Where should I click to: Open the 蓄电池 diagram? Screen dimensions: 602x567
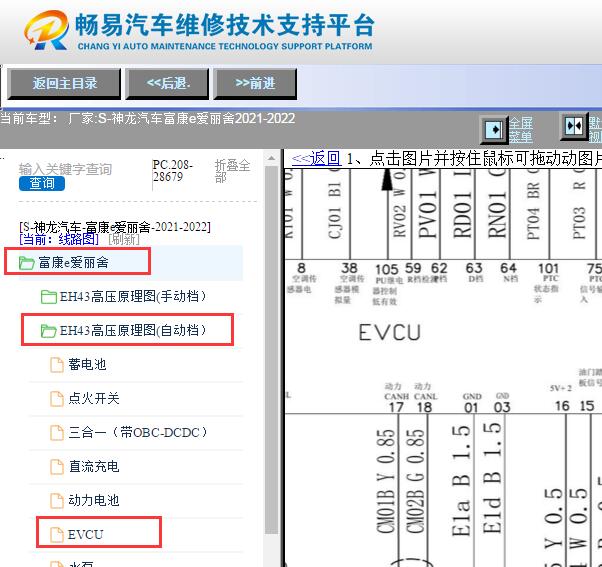pos(87,364)
